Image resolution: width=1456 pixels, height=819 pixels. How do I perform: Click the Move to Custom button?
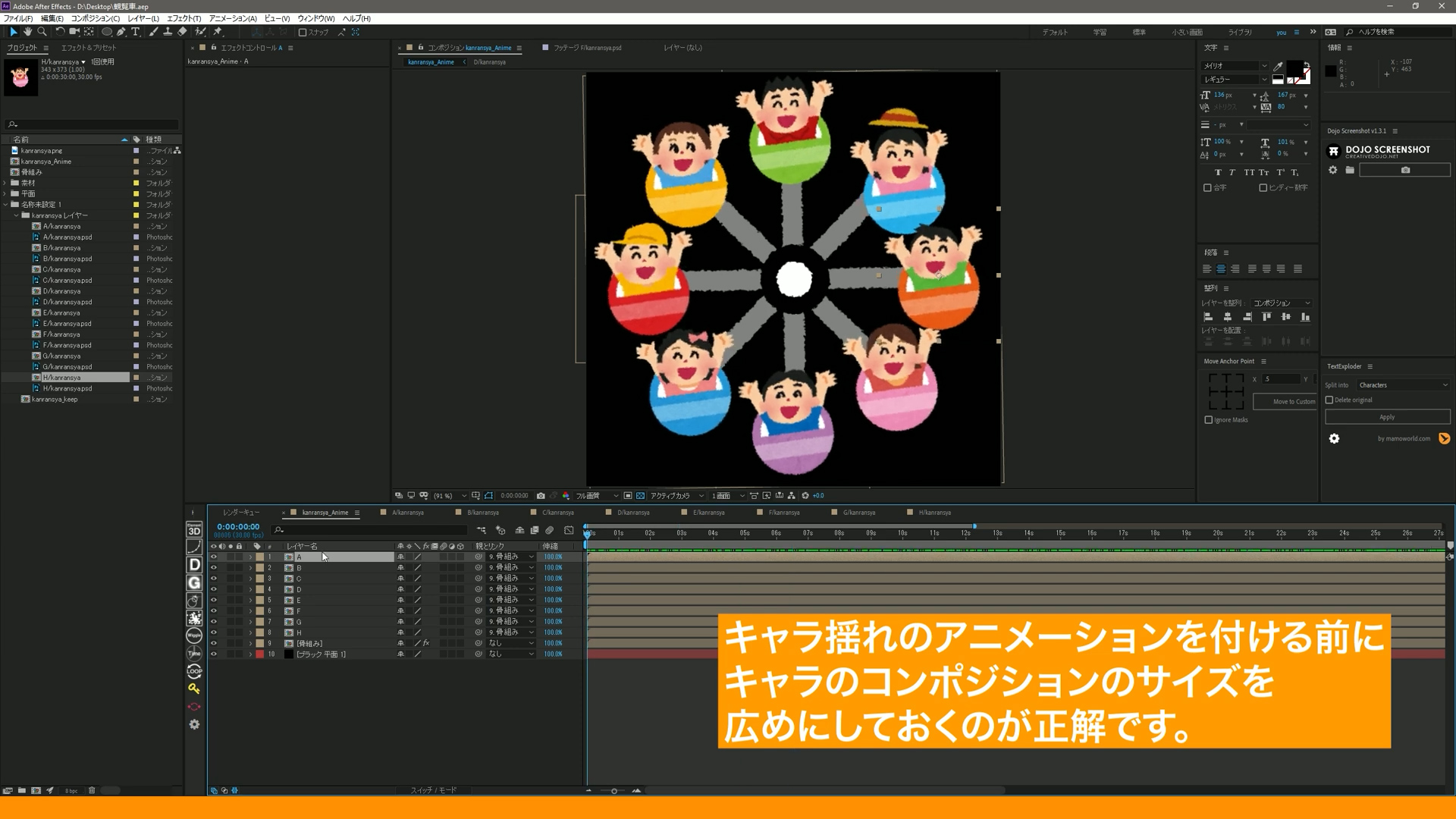[1285, 401]
